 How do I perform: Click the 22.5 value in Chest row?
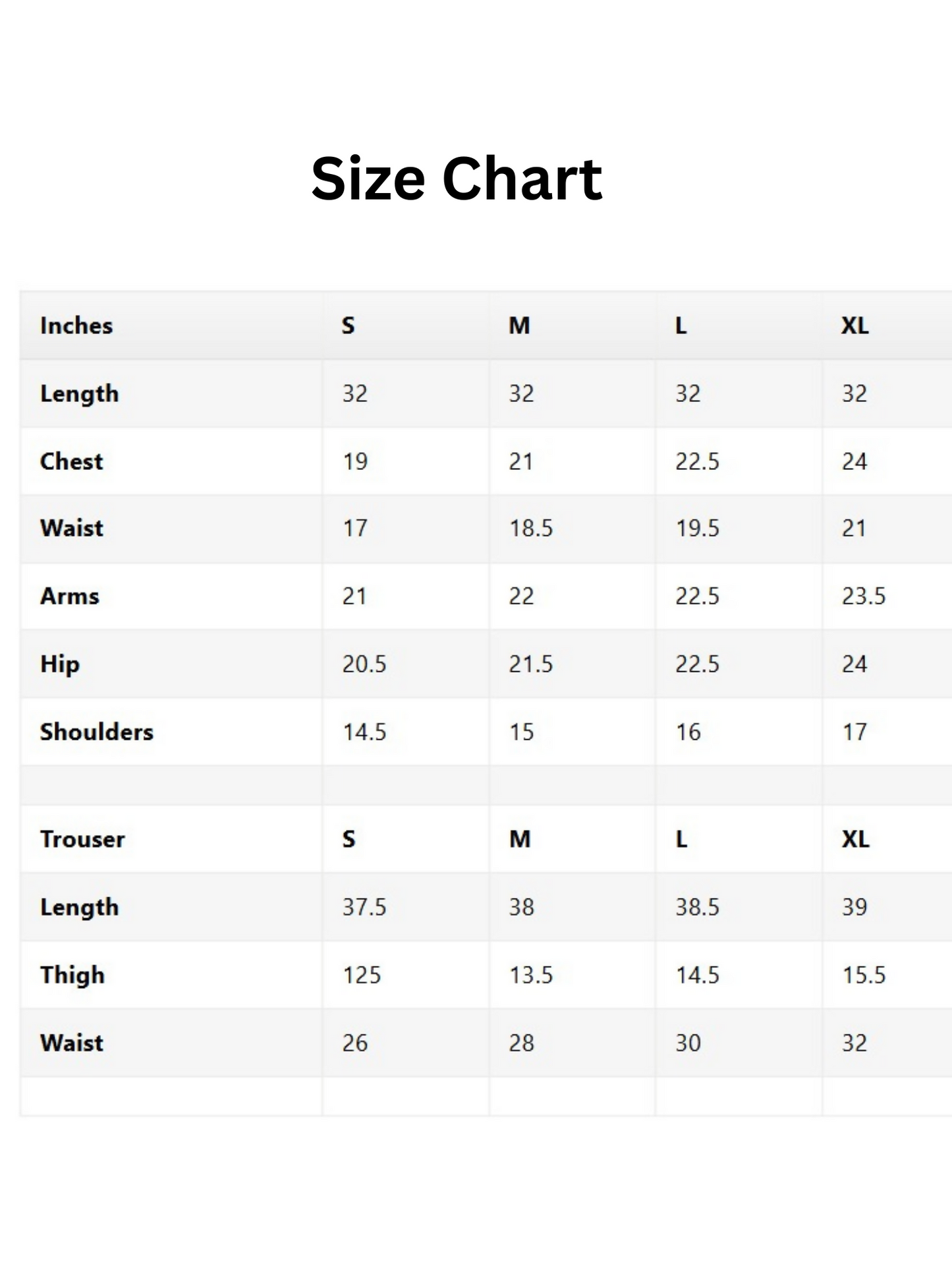[697, 461]
